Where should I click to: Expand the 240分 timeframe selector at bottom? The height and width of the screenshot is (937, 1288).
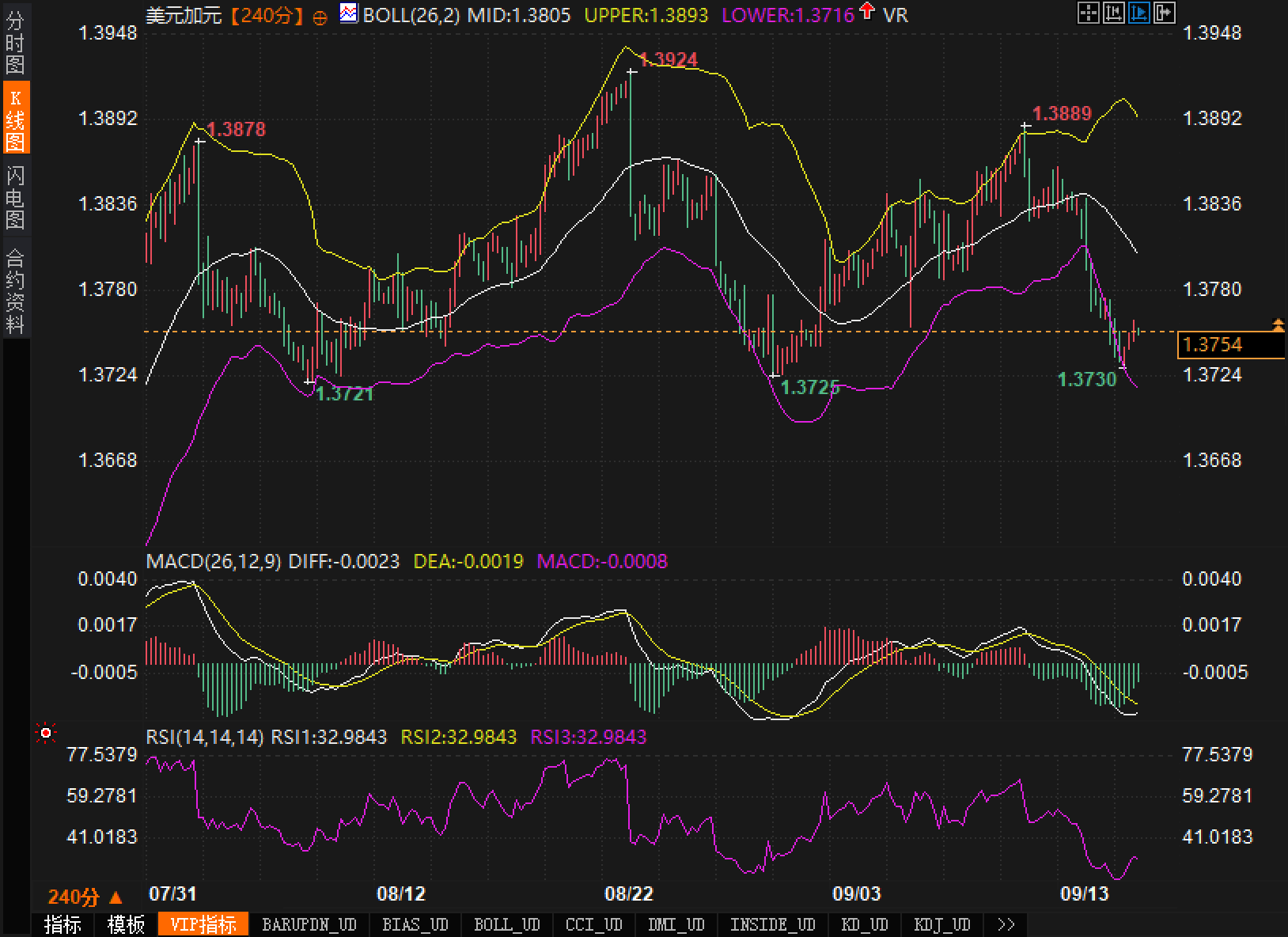tap(85, 897)
